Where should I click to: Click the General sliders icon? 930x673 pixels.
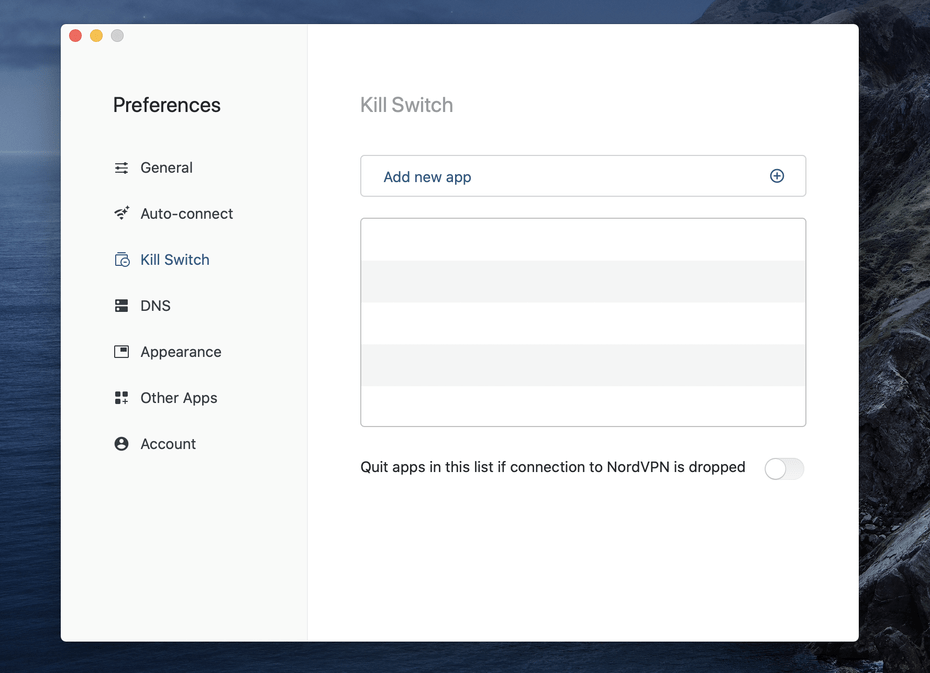tap(122, 168)
